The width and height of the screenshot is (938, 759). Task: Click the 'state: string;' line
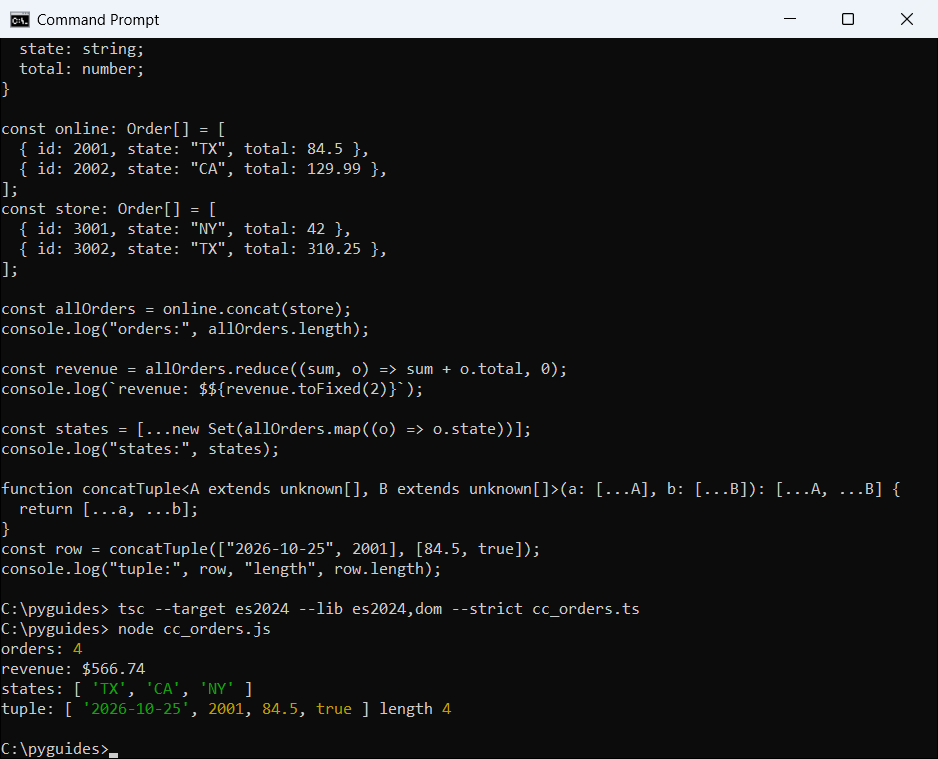(x=81, y=49)
